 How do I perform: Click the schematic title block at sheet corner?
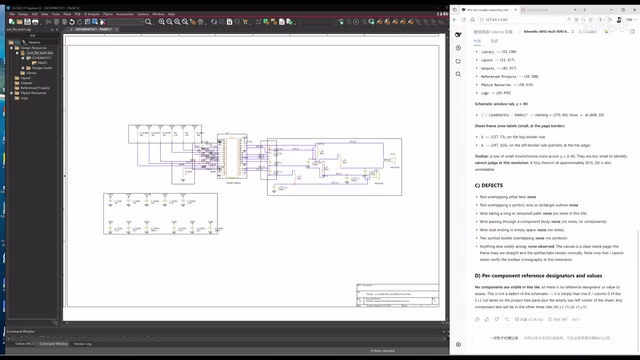(x=398, y=295)
